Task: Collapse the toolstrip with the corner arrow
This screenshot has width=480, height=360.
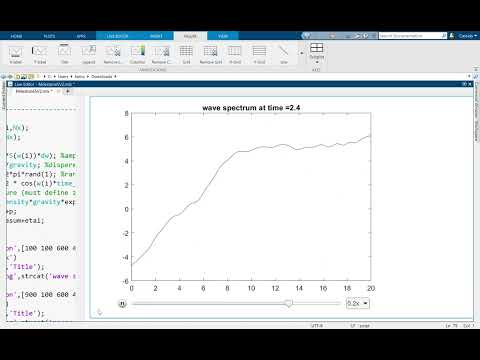Action: point(476,69)
